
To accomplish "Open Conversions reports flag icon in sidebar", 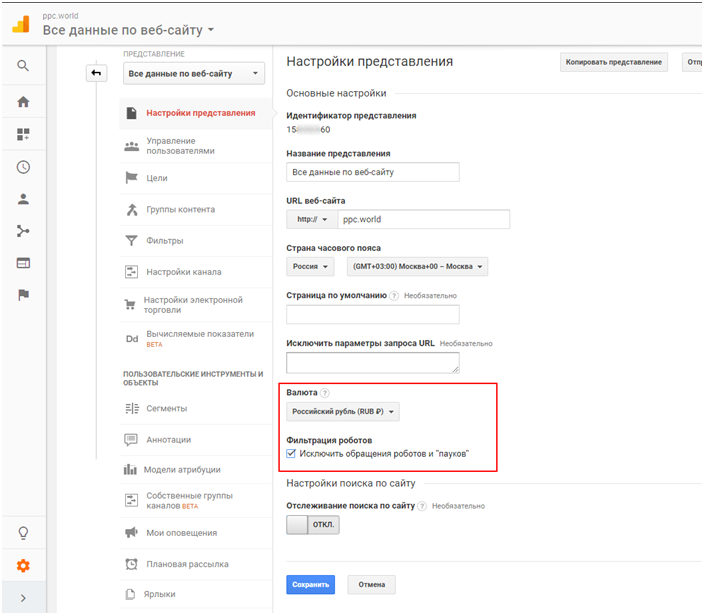I will 23,295.
